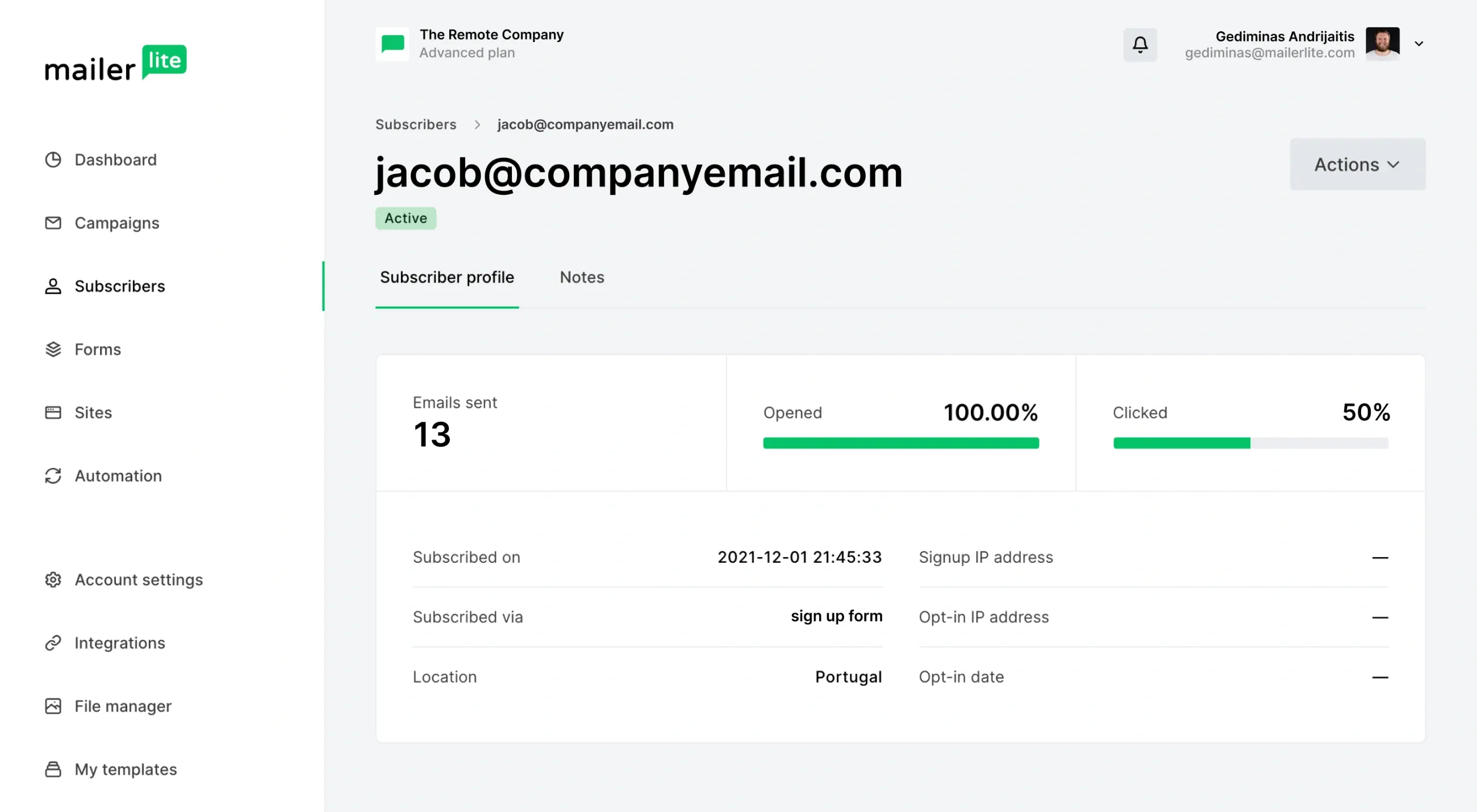1477x812 pixels.
Task: Click the Subscribers breadcrumb link
Action: tap(416, 124)
